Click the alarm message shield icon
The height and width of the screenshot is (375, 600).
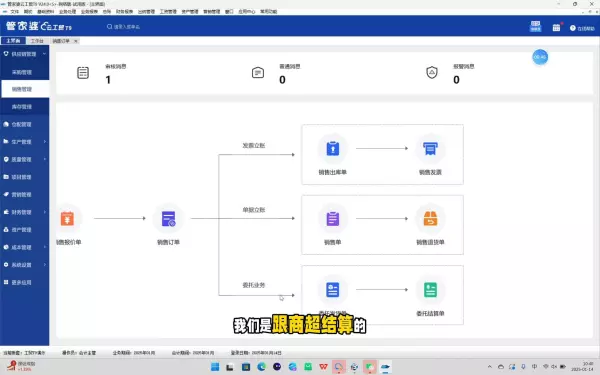(432, 73)
